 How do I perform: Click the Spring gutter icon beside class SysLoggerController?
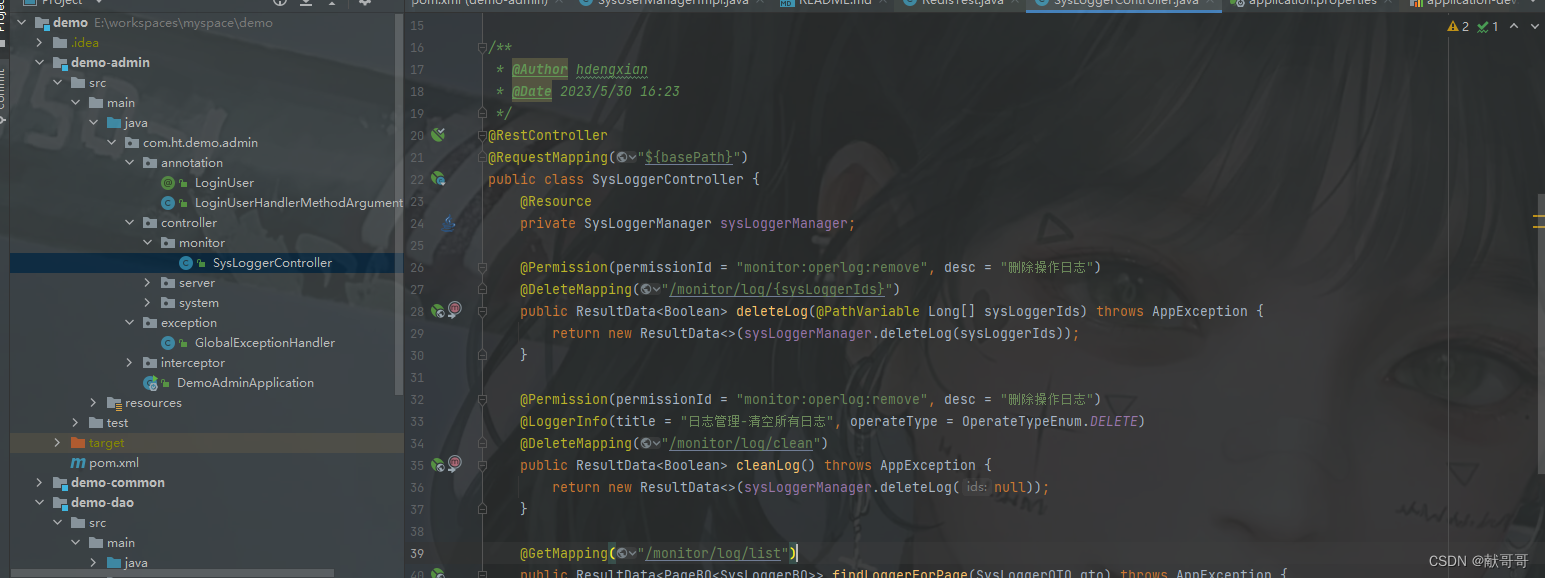tap(437, 179)
